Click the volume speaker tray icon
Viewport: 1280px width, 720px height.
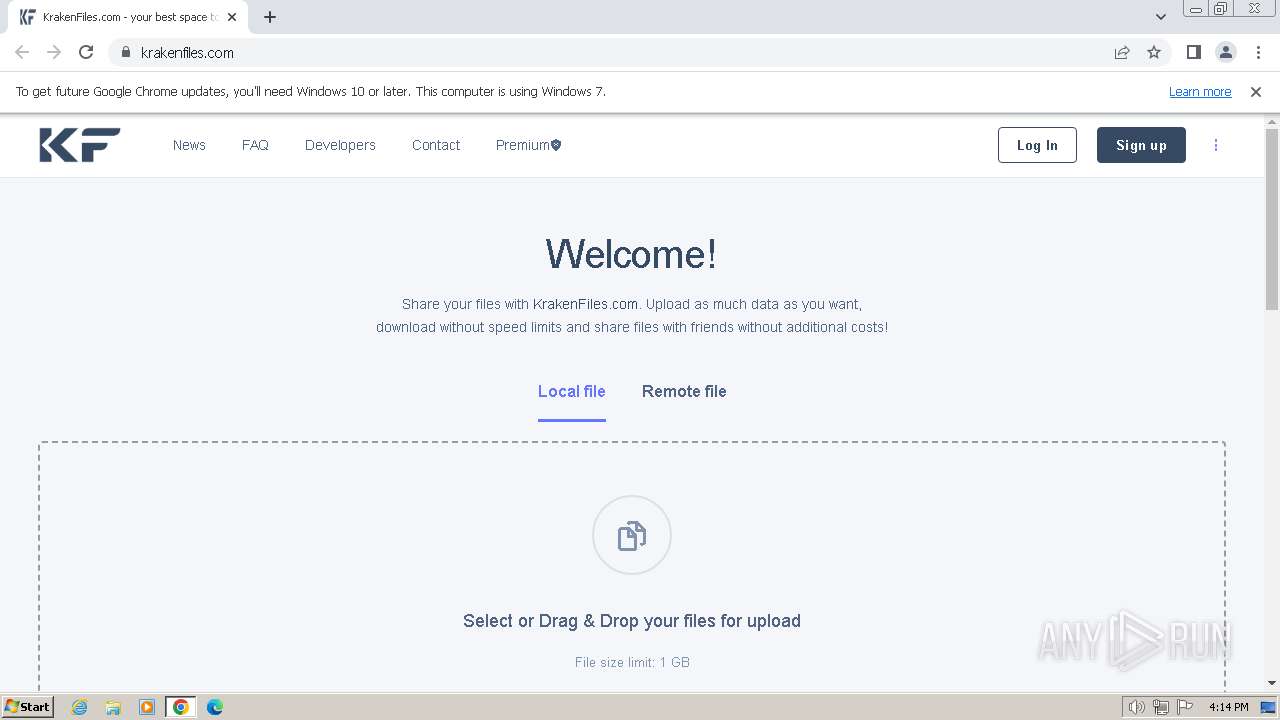click(1136, 707)
